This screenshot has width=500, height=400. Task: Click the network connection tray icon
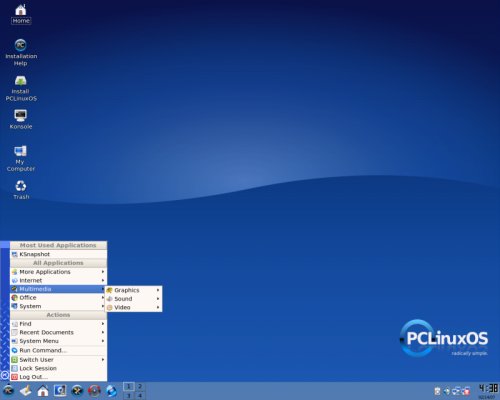pyautogui.click(x=456, y=391)
